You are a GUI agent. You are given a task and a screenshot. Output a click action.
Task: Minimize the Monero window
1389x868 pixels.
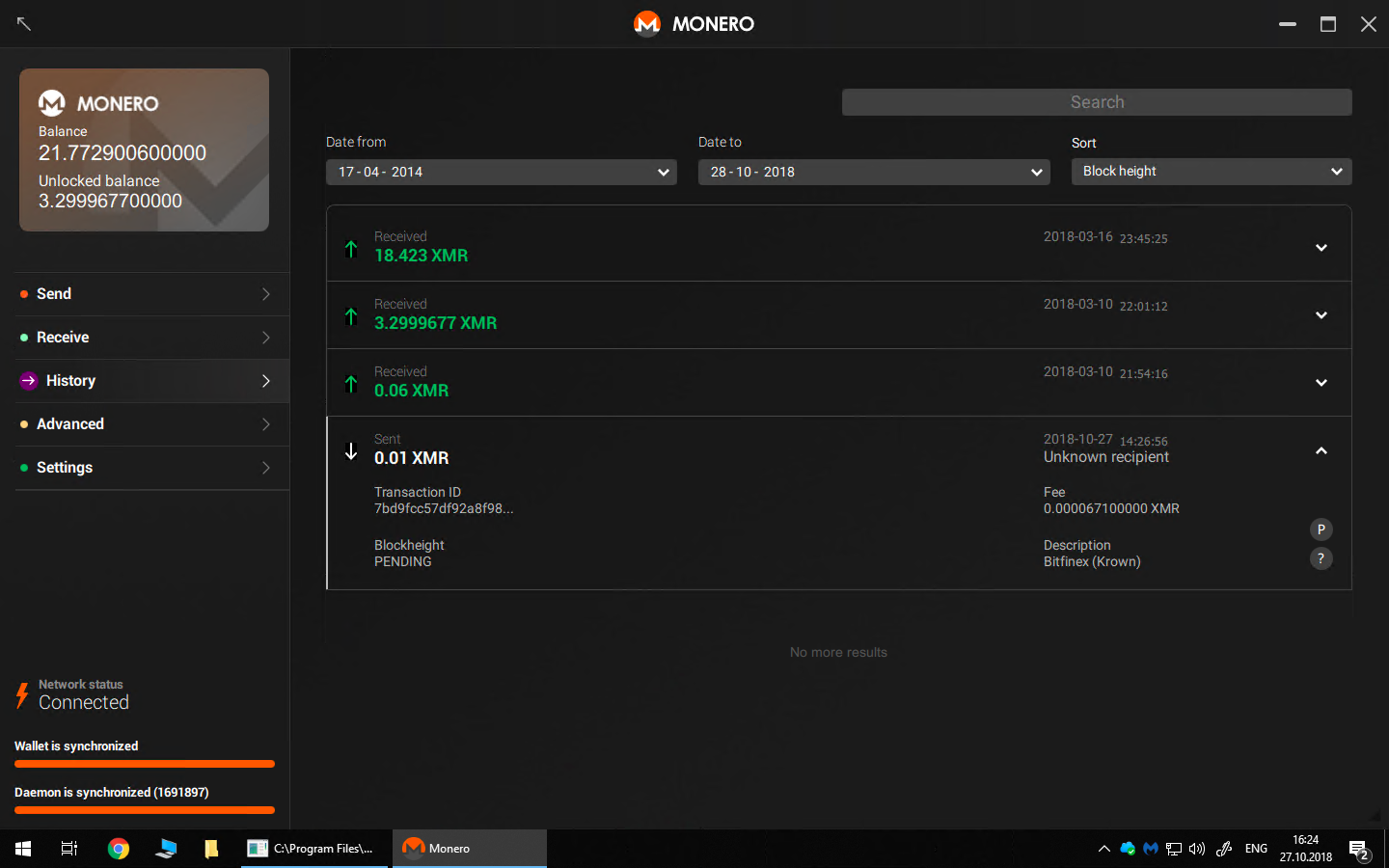pyautogui.click(x=1288, y=24)
